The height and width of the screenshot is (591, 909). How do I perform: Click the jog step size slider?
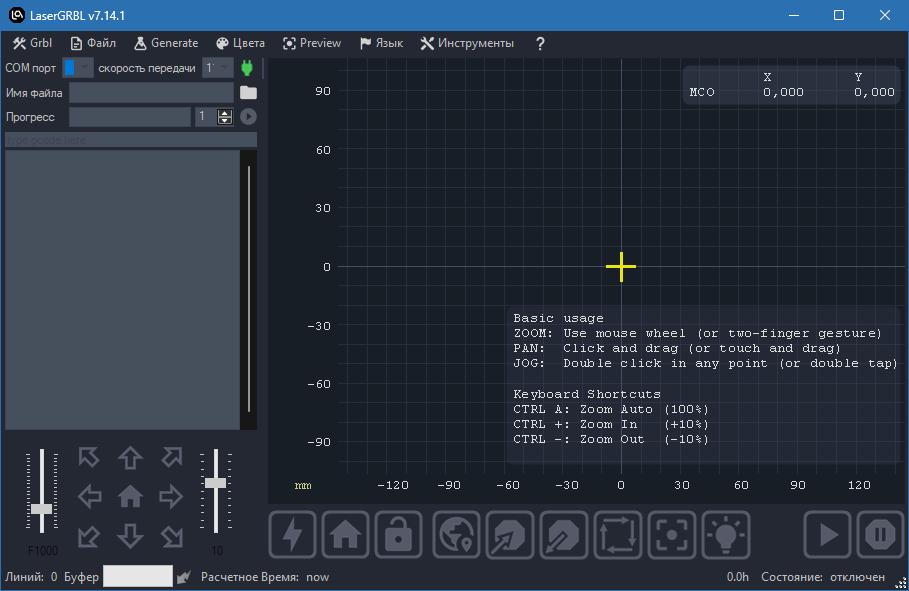pyautogui.click(x=216, y=492)
